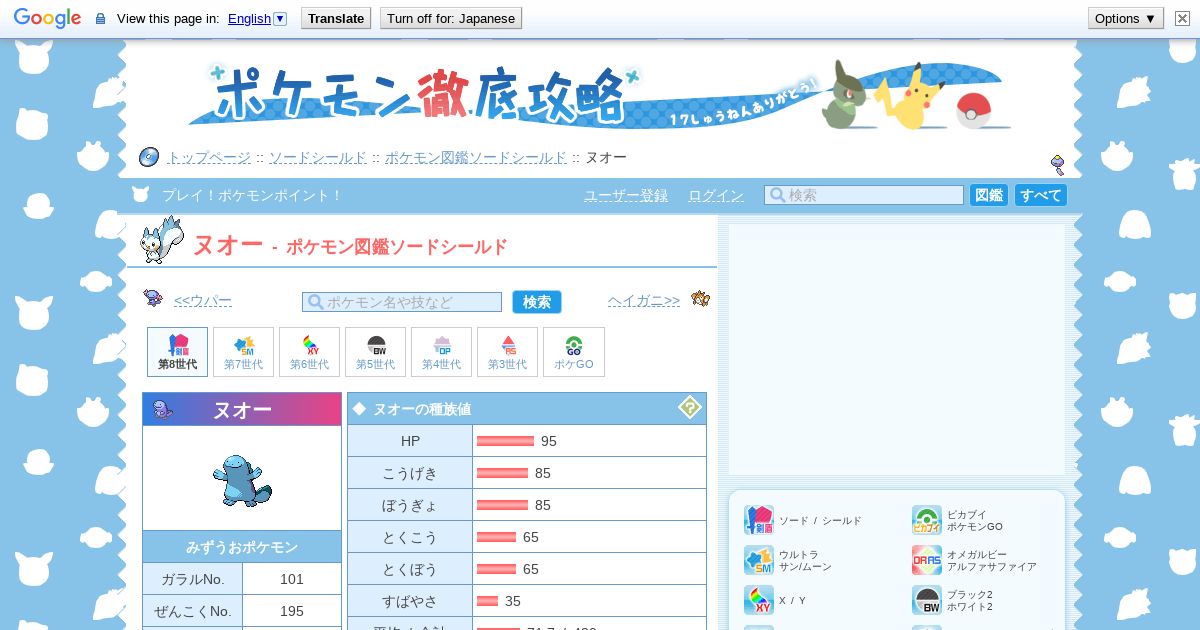This screenshot has width=1200, height=630.
Task: Open オメガルビー アルファサファイア sidebar icon
Action: 927,560
